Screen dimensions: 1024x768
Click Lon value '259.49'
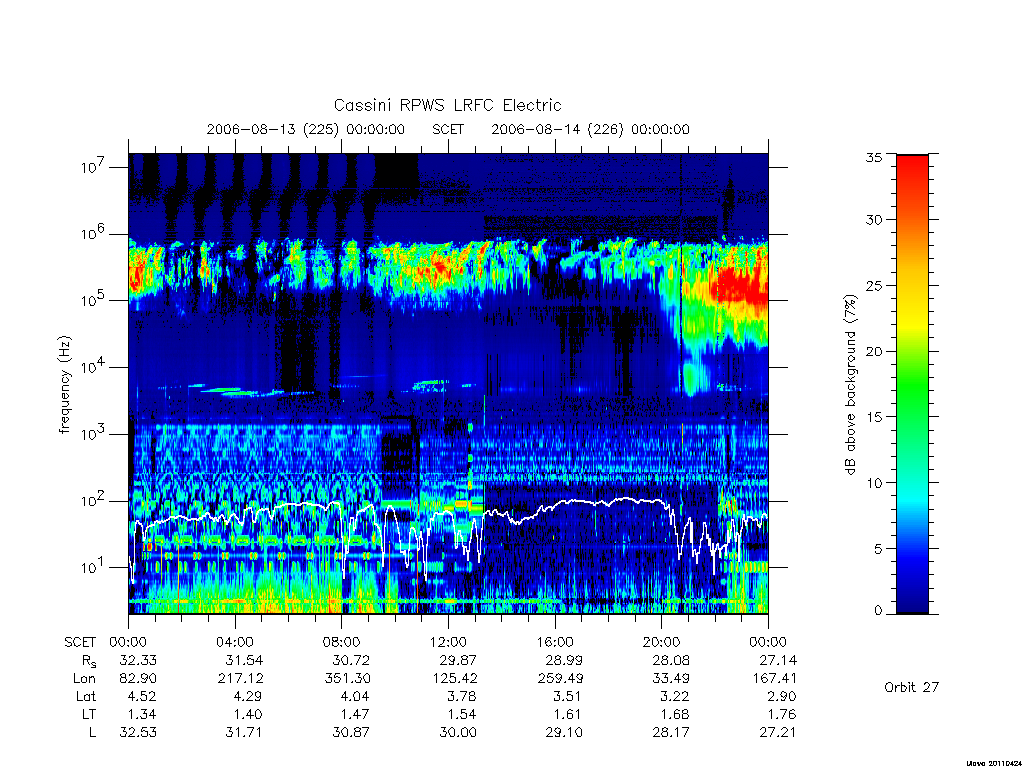point(560,679)
